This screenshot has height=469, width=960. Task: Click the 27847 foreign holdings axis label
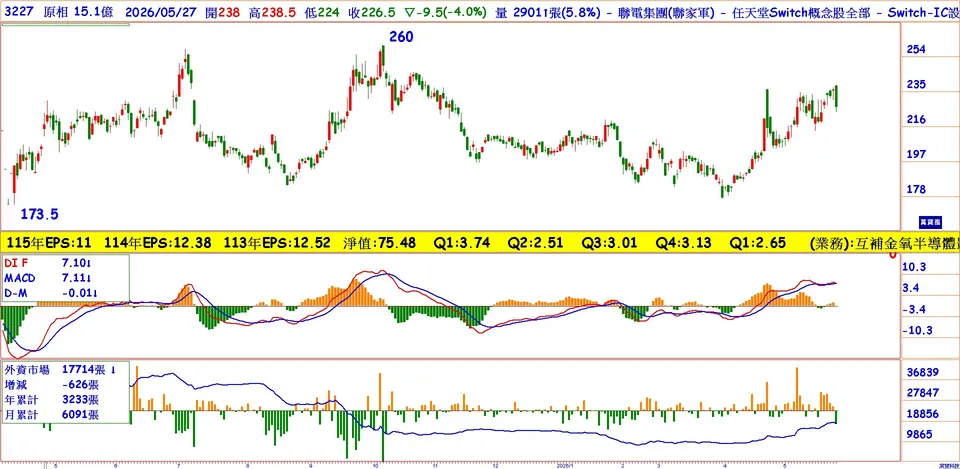(922, 392)
